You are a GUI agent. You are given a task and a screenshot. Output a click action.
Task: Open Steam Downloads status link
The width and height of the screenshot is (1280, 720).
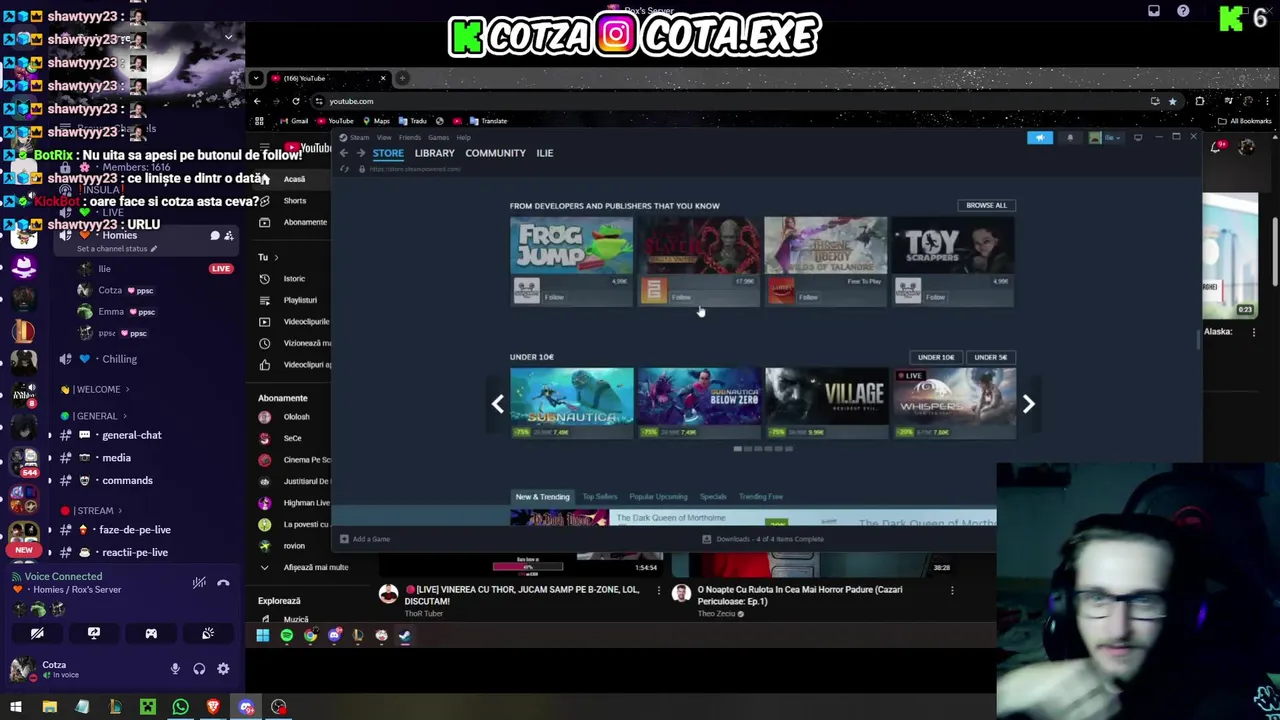tap(762, 539)
